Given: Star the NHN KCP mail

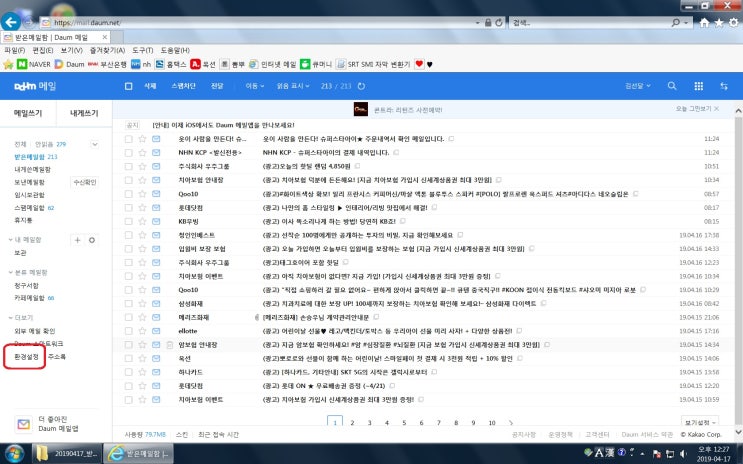Looking at the screenshot, I should pos(142,153).
